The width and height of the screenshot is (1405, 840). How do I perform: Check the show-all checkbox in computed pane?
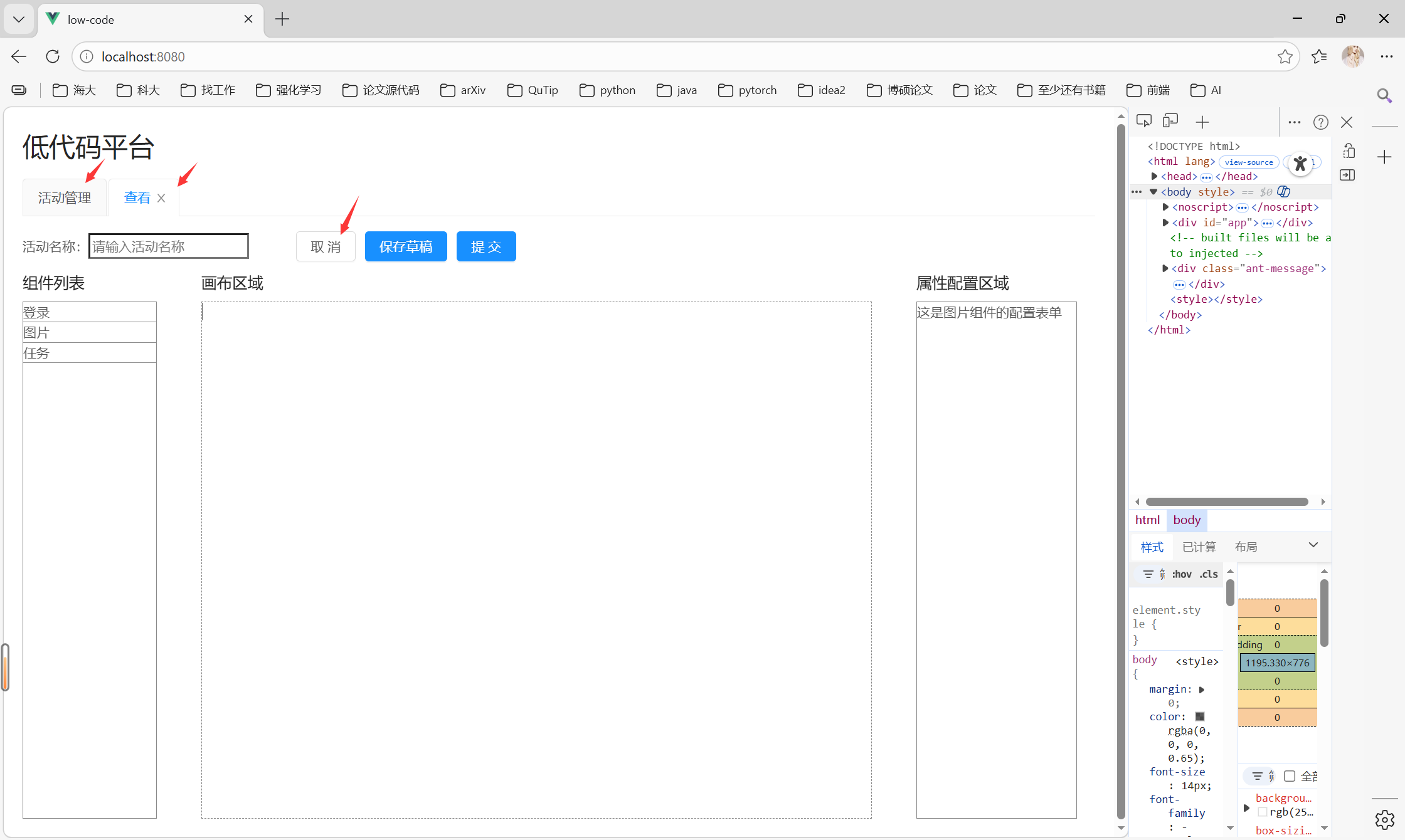1290,776
